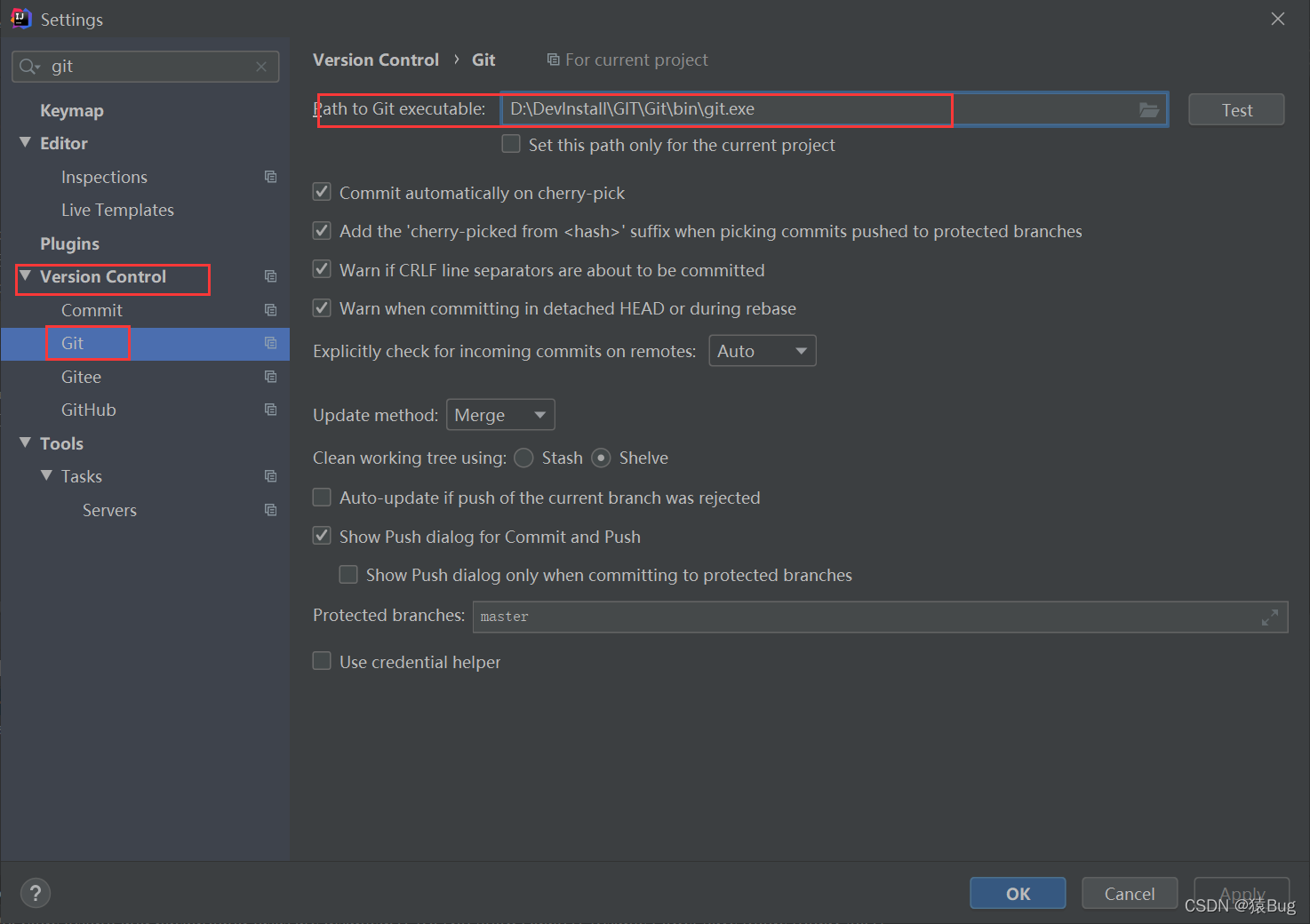Uncheck 'Show Push dialog for Commit and Push'
This screenshot has width=1310, height=924.
322,536
